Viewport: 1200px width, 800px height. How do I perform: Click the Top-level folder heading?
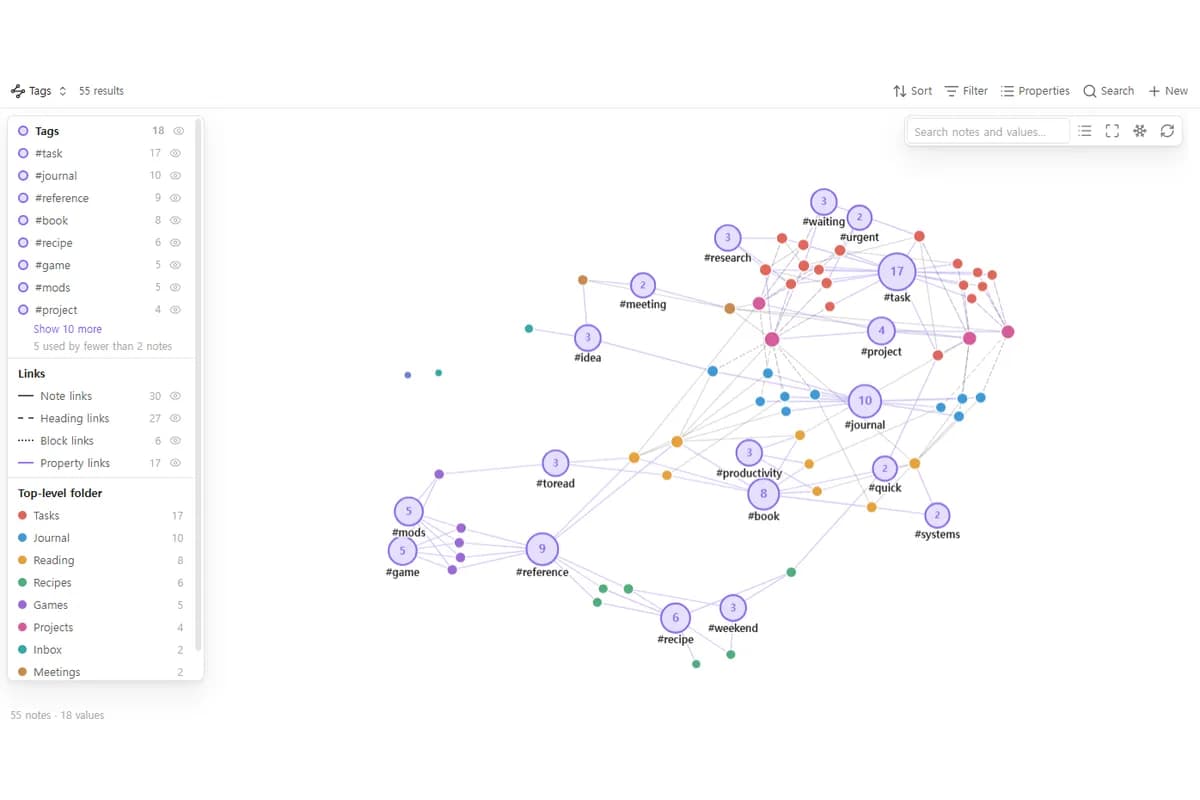(60, 493)
